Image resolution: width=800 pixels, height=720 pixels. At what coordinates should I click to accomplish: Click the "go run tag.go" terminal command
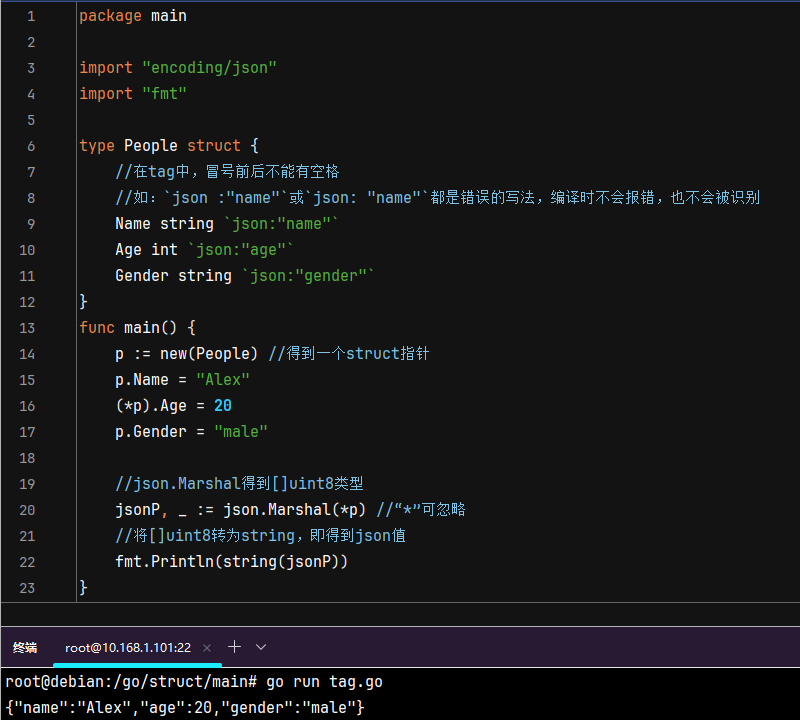[324, 682]
